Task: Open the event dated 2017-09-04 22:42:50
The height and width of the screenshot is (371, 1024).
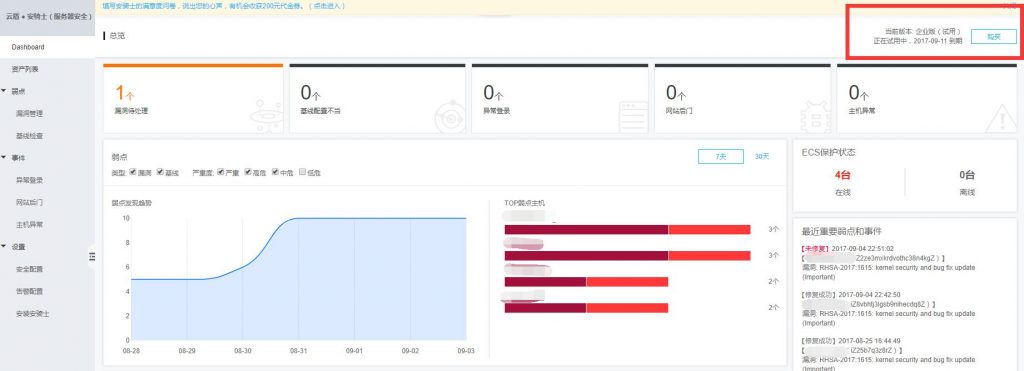Action: coord(888,309)
